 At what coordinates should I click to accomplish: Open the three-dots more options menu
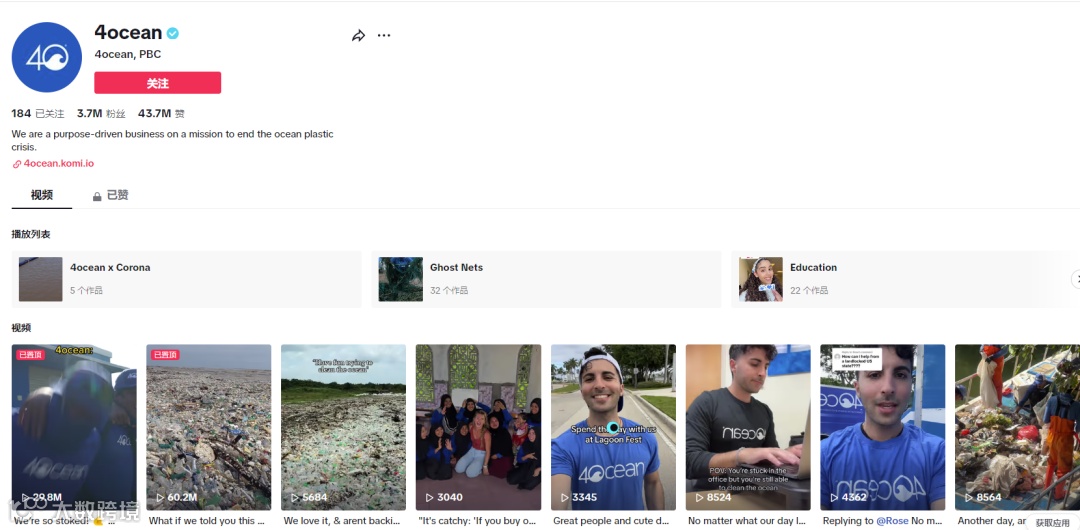coord(384,35)
